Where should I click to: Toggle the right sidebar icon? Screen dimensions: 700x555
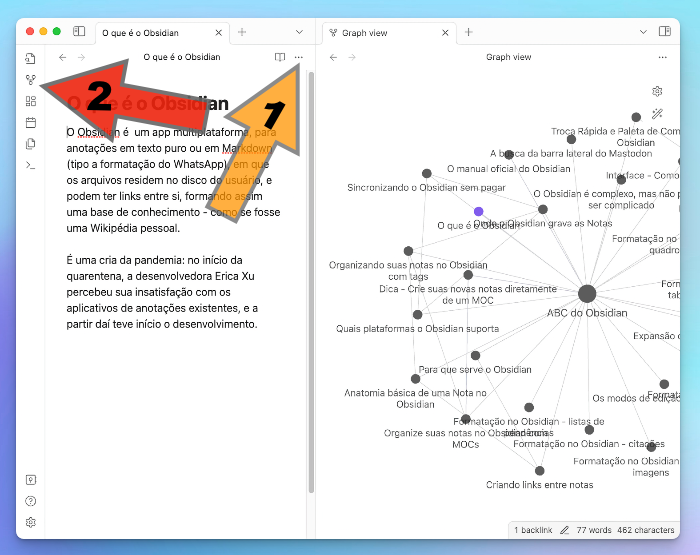click(x=665, y=31)
